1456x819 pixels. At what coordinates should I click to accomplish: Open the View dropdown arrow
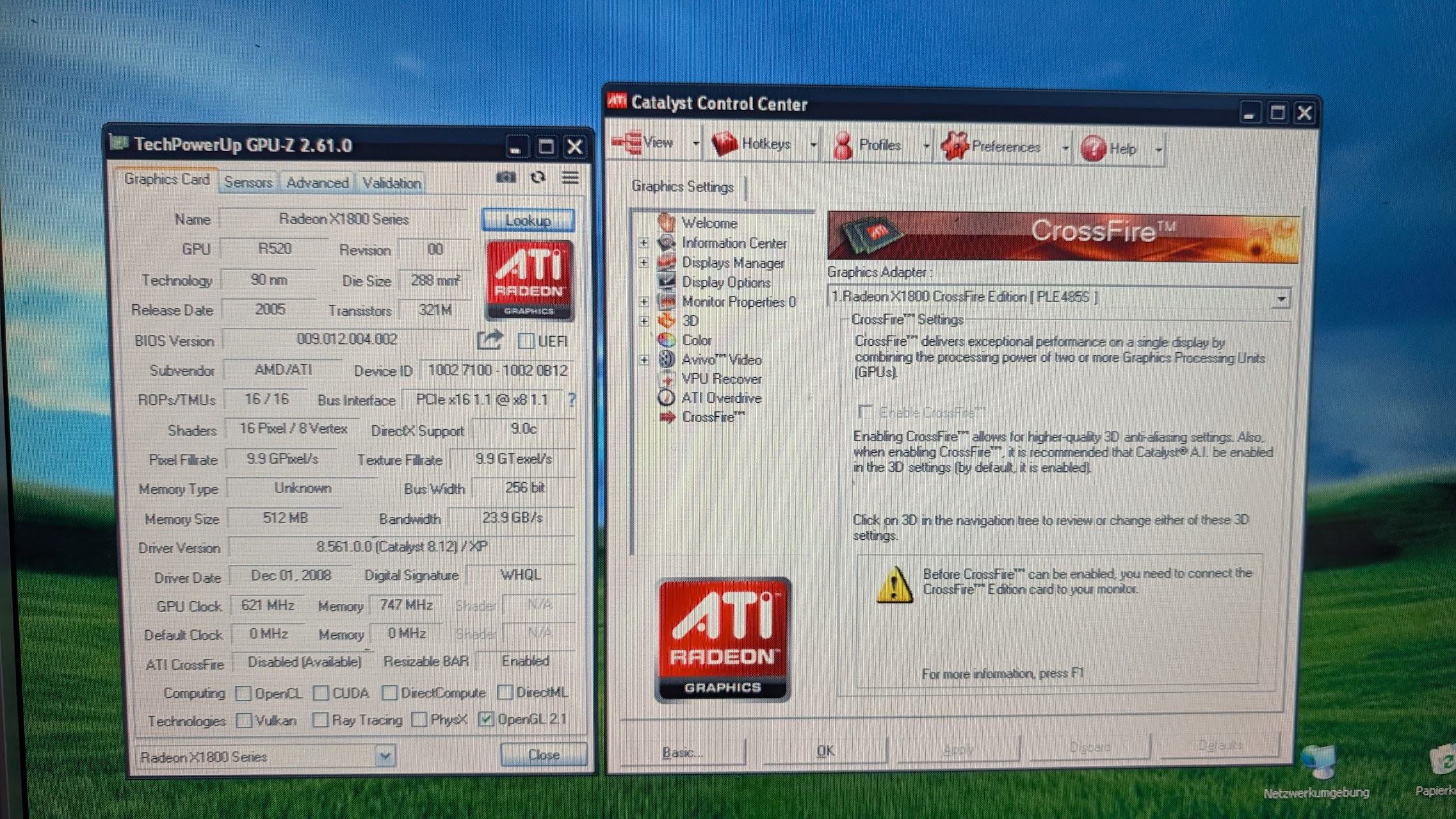(695, 143)
